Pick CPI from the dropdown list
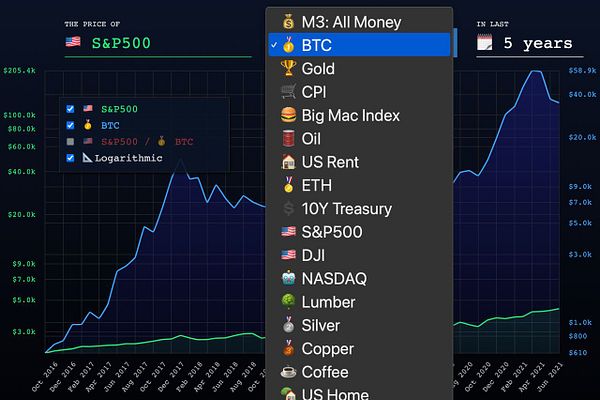The image size is (600, 400). click(359, 92)
